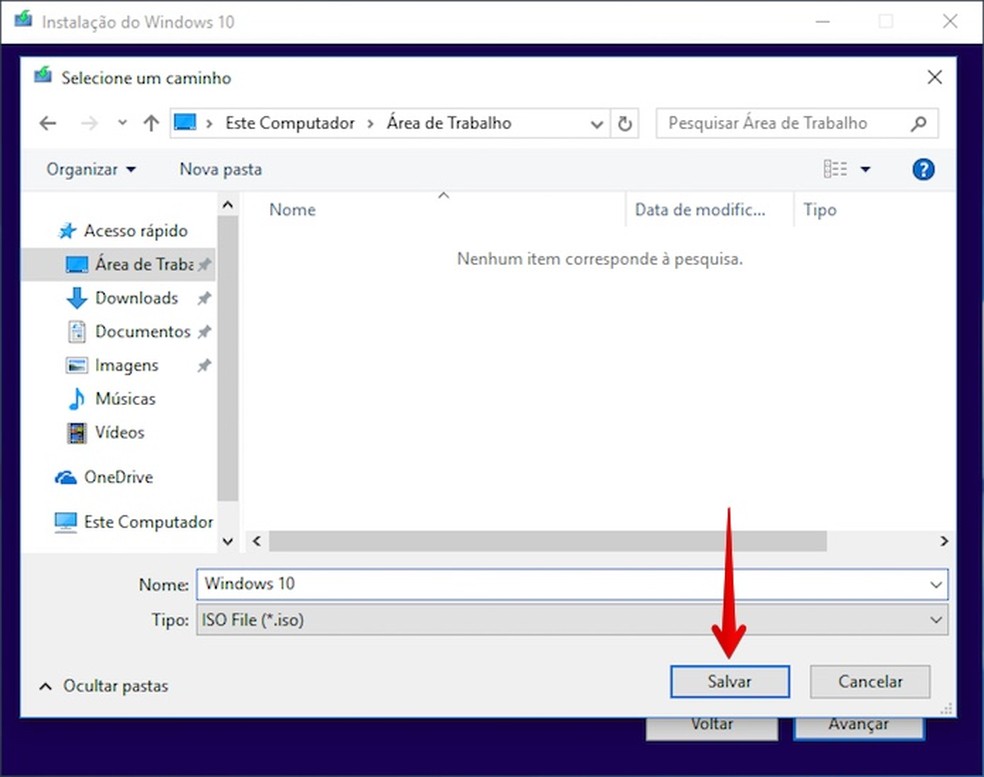Select Vídeos in the sidebar
The image size is (984, 777).
[119, 432]
